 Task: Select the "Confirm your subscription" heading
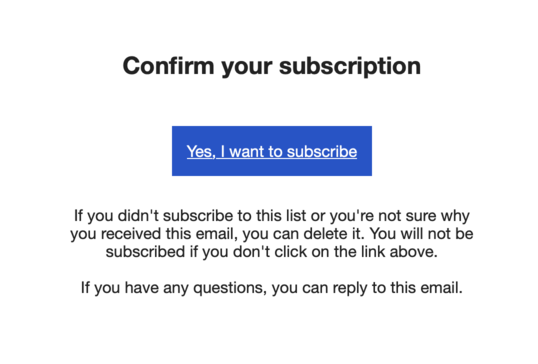[272, 66]
